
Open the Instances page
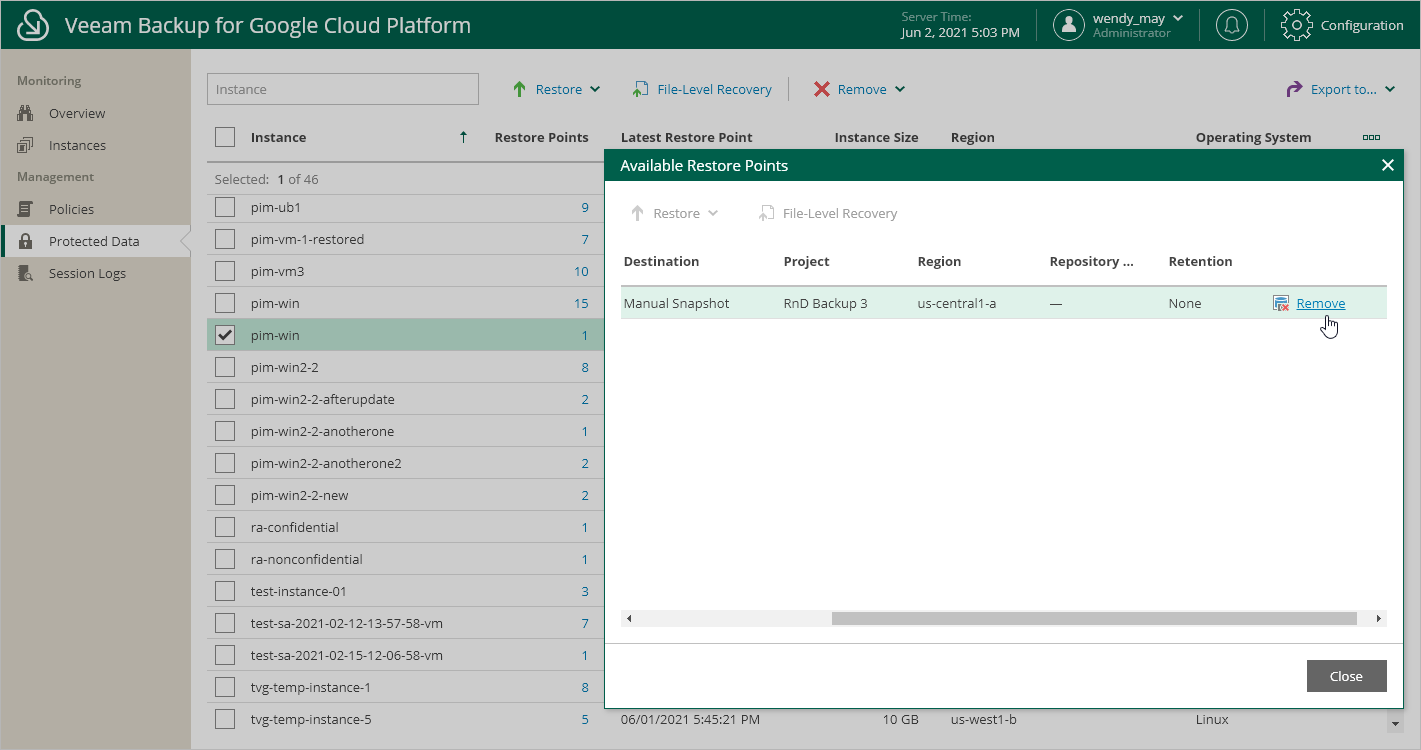click(x=77, y=145)
